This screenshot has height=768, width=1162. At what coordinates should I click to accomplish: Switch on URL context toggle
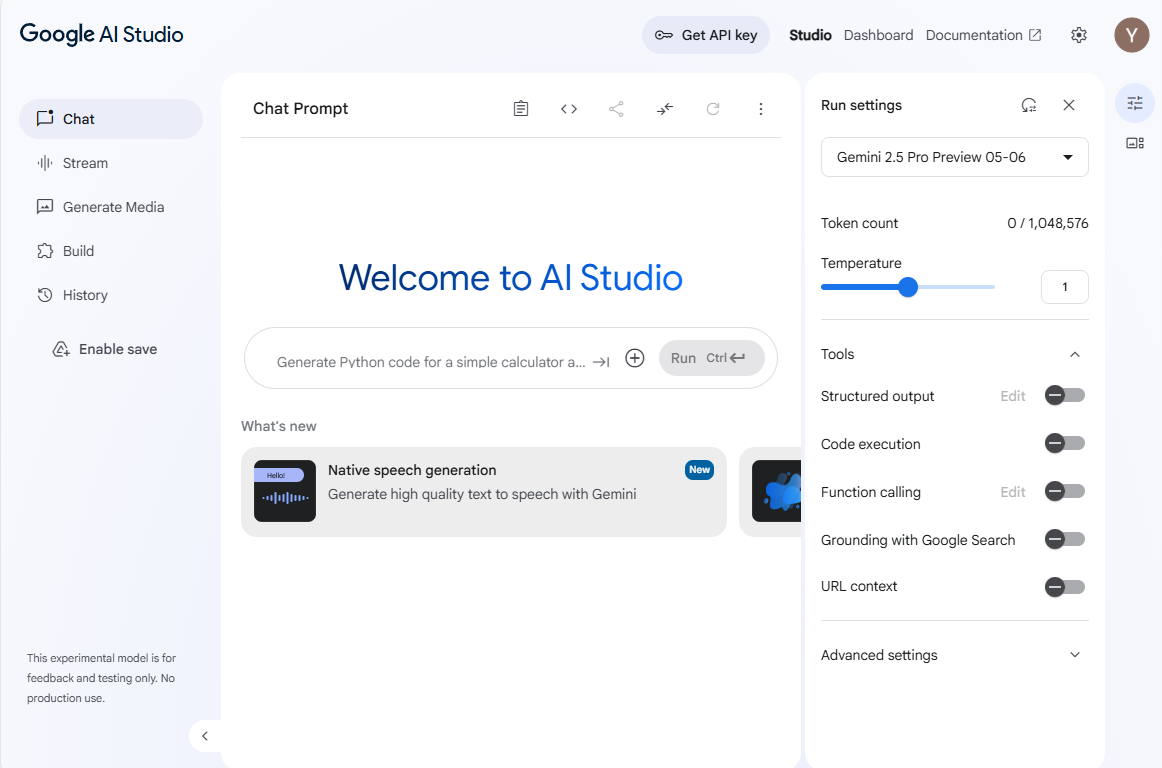coord(1065,587)
